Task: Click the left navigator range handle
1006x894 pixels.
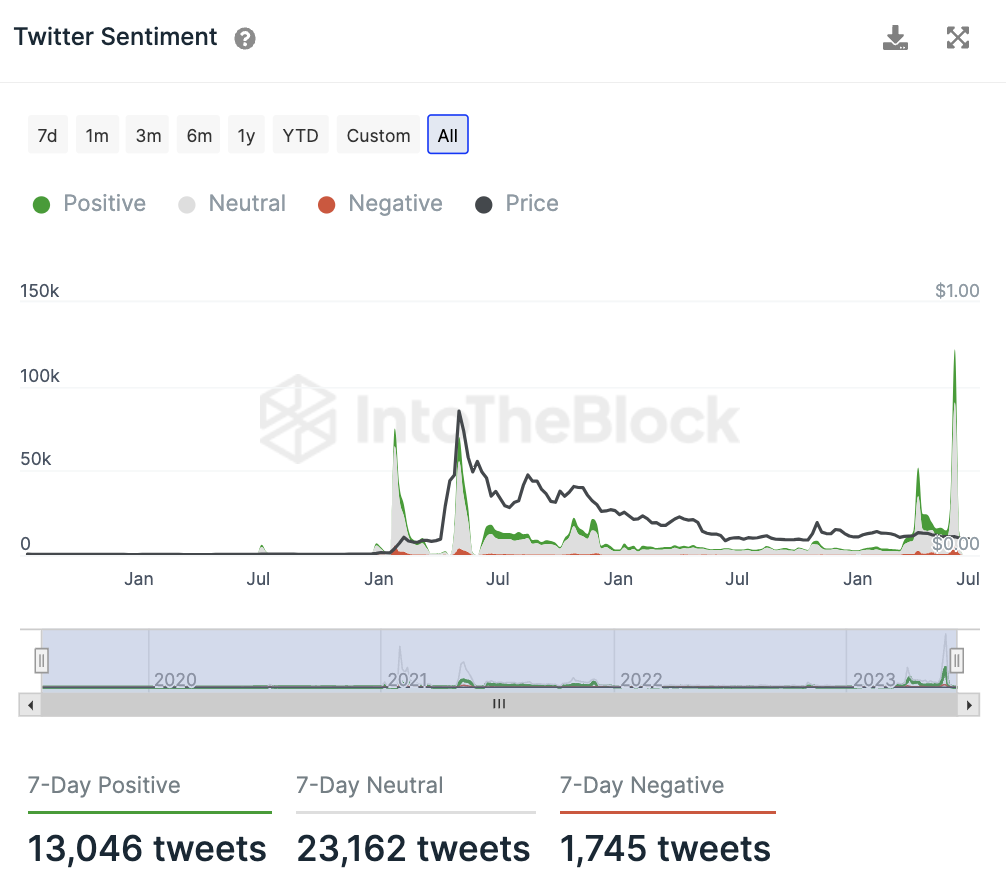Action: click(x=41, y=660)
